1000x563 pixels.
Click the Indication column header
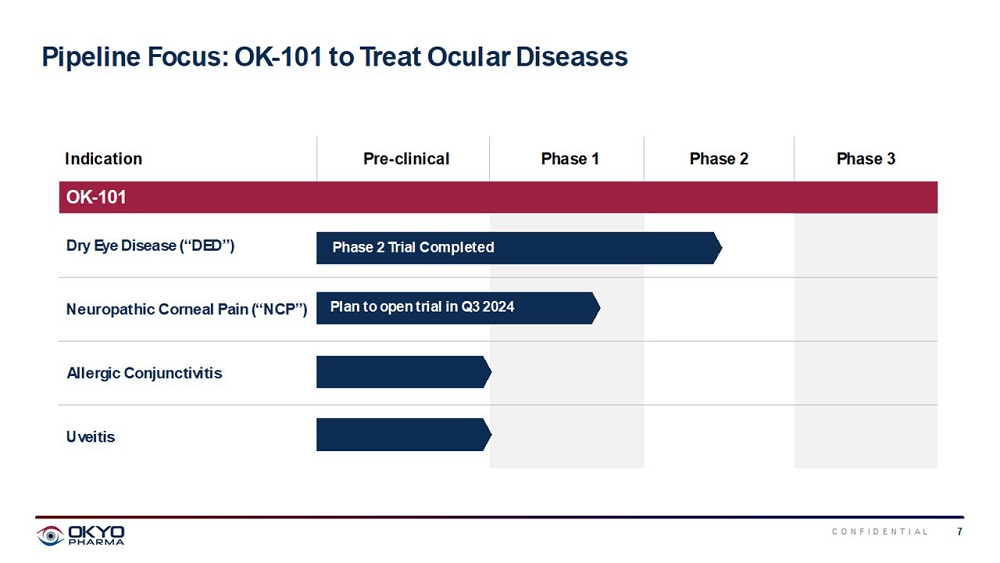(x=104, y=158)
